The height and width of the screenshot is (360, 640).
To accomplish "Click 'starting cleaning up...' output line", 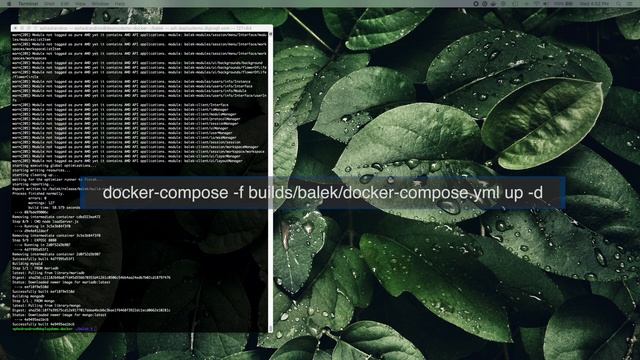I will 36,175.
